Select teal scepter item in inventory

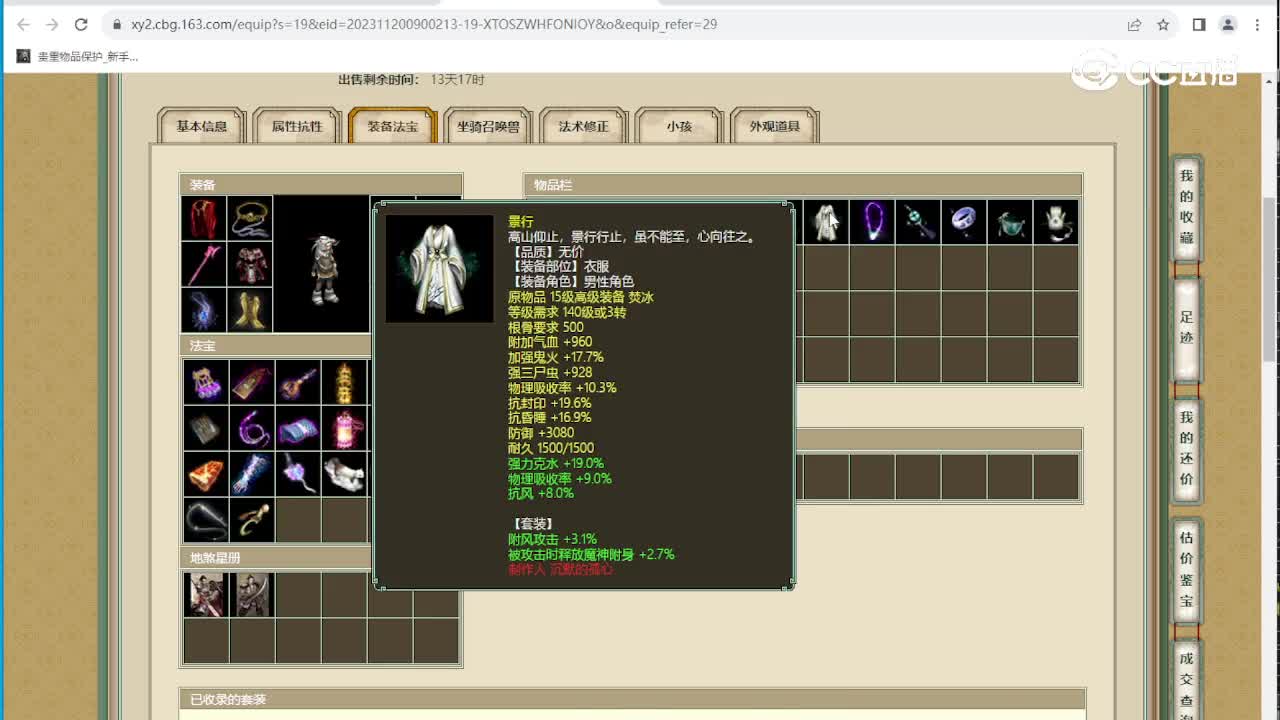(918, 222)
